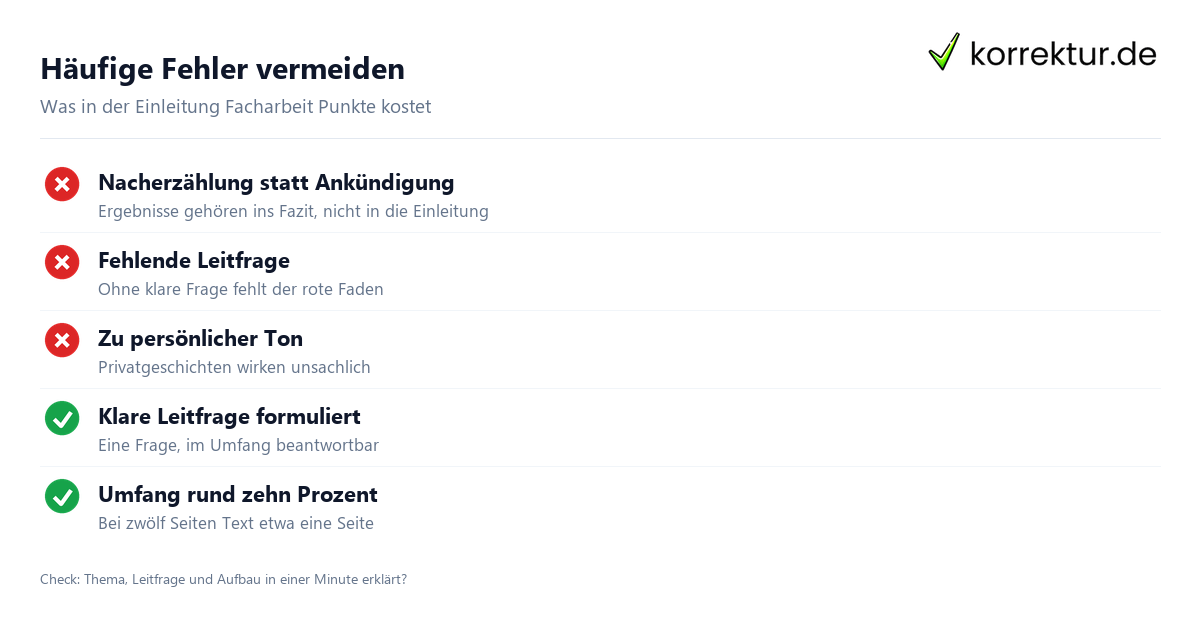Click the green check icon beside Umfang rund zehn Prozent

(62, 496)
